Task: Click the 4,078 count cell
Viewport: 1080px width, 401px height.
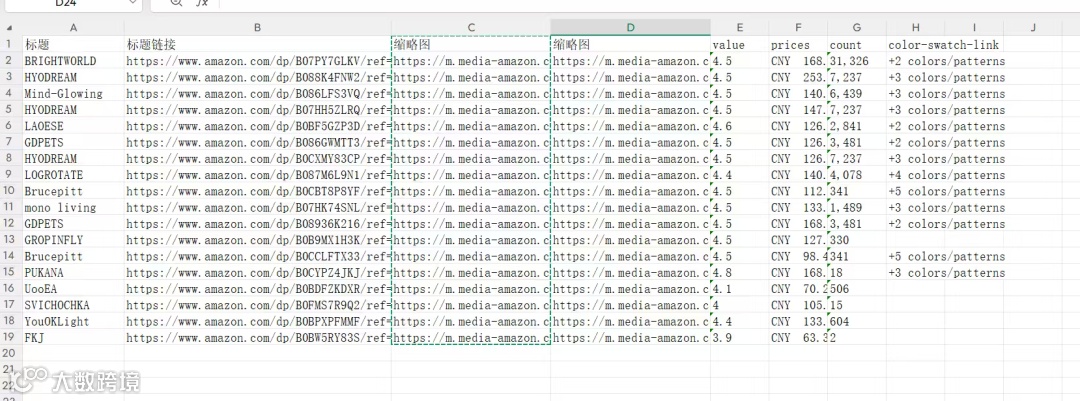Action: (856, 175)
